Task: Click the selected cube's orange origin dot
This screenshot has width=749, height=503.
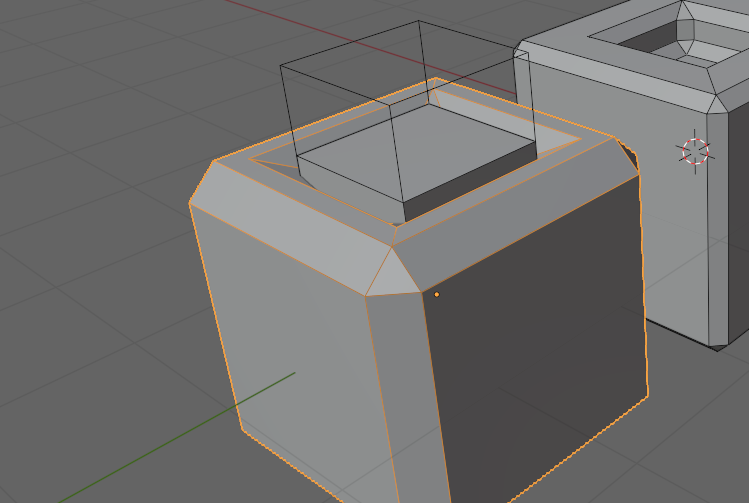Action: click(x=436, y=295)
